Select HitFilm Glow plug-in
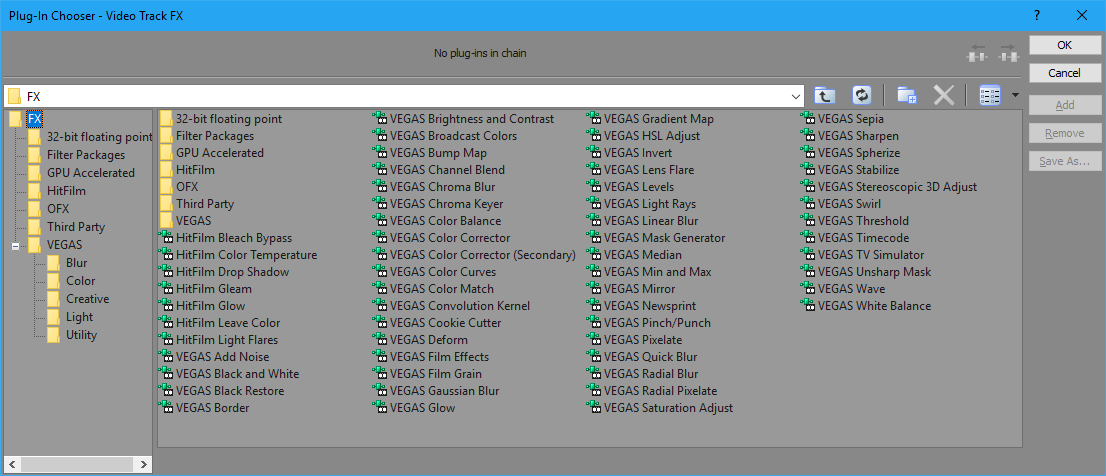Image resolution: width=1106 pixels, height=476 pixels. click(202, 305)
